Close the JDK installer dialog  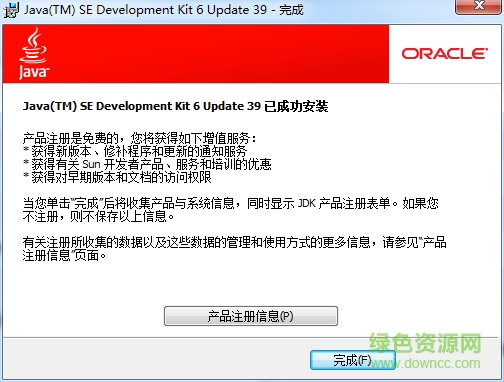pyautogui.click(x=479, y=6)
